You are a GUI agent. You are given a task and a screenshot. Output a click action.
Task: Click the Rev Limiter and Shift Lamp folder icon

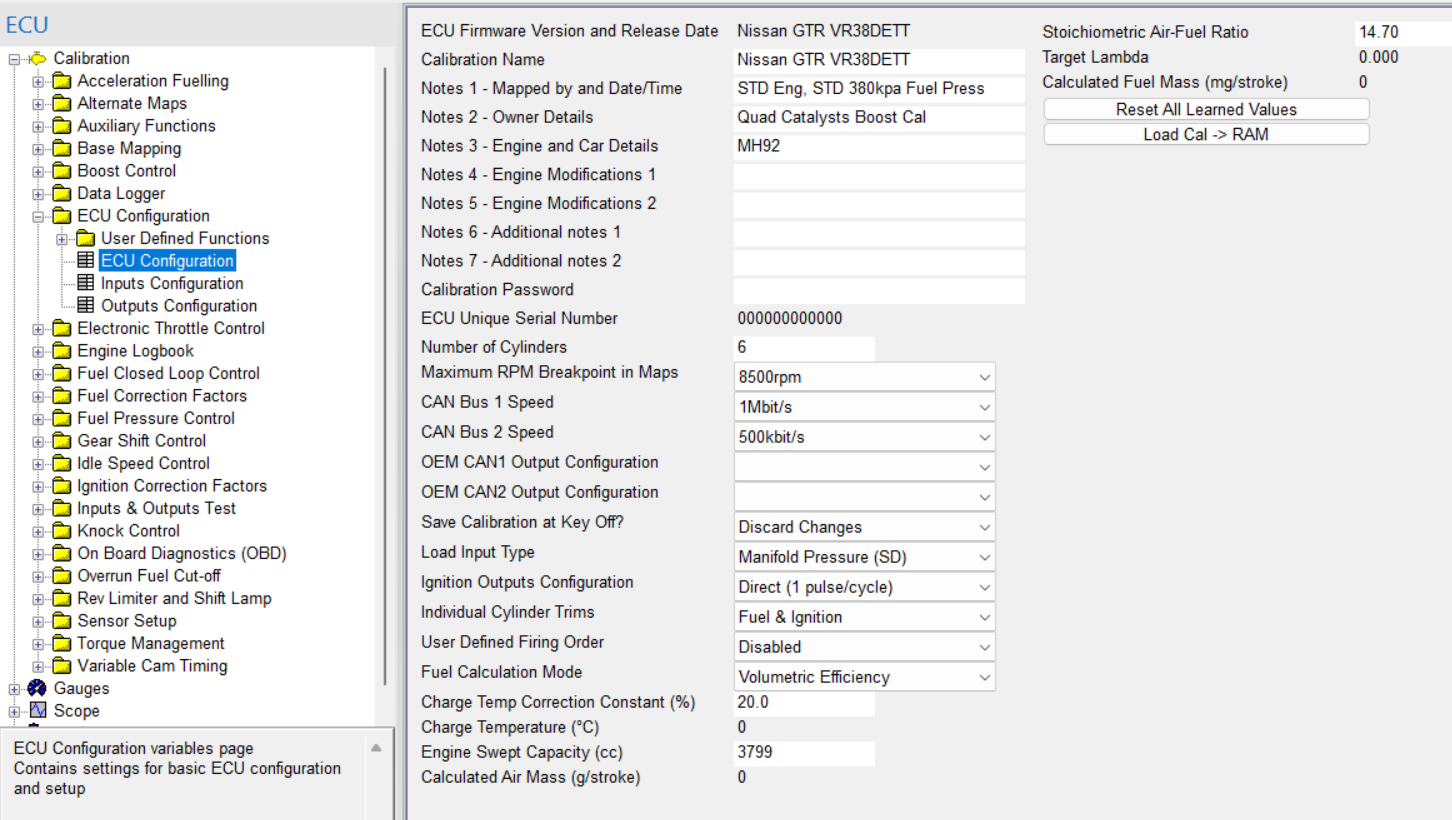coord(62,599)
